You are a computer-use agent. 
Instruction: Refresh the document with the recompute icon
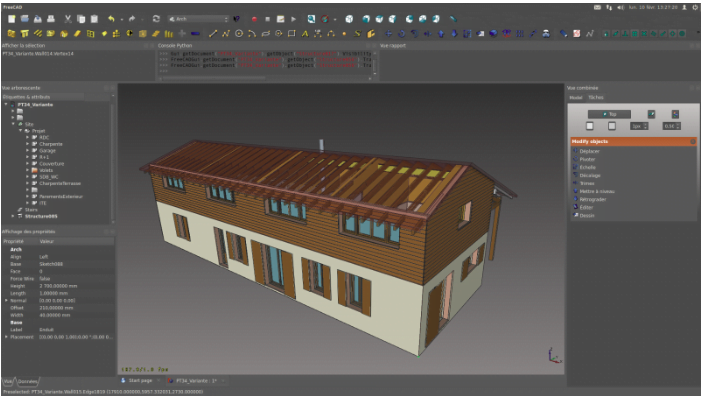point(156,19)
